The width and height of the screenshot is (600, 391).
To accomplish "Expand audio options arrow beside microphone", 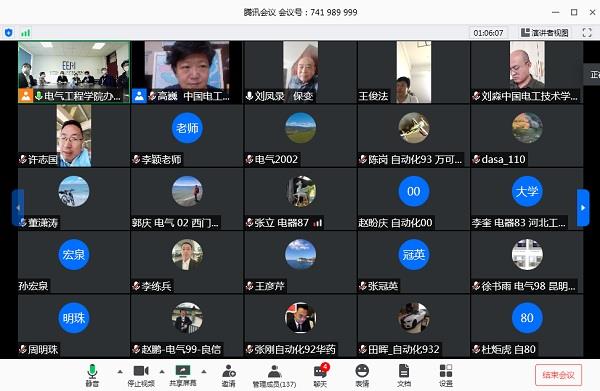I will [120, 371].
